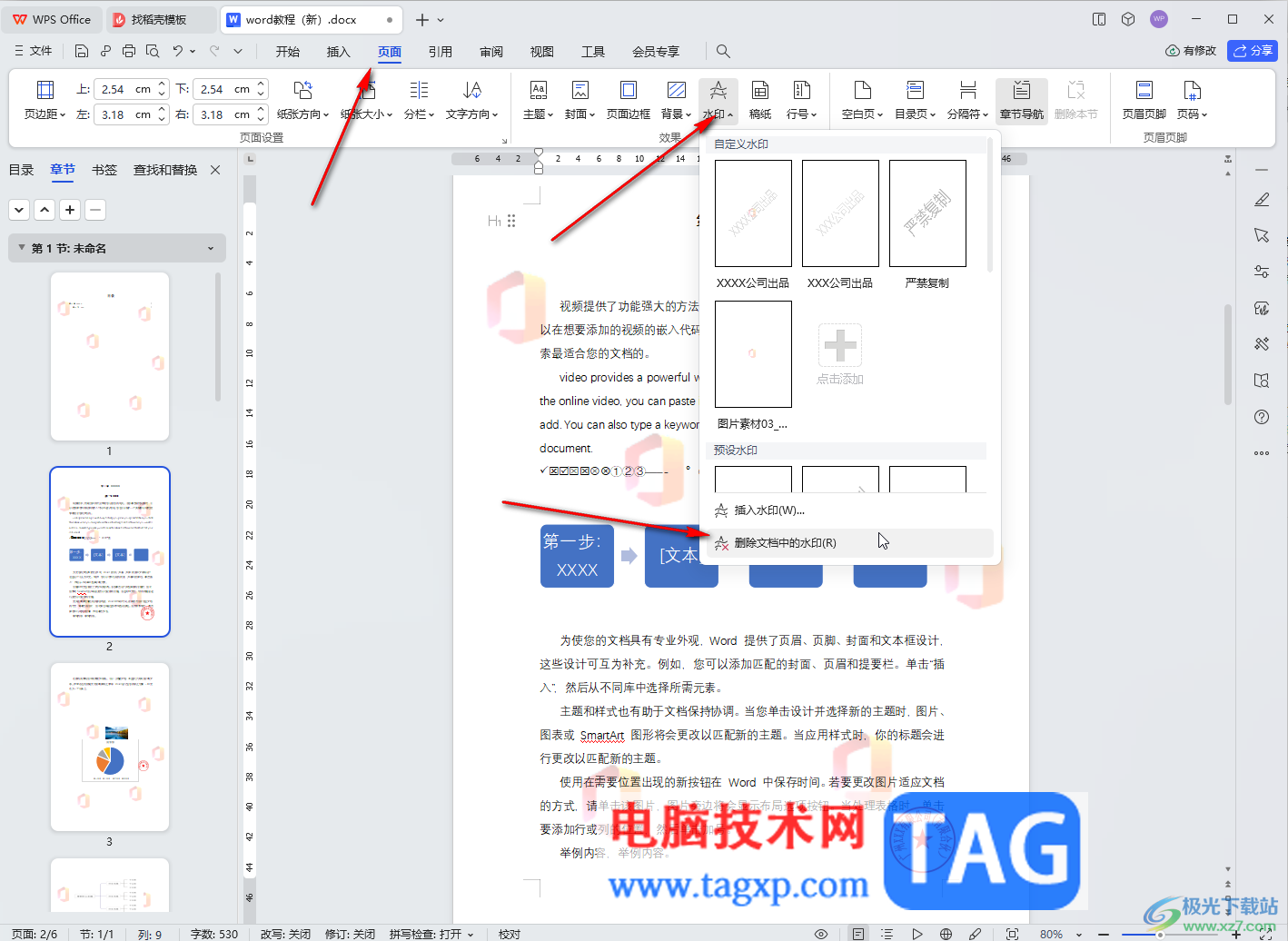This screenshot has width=1288, height=941.
Task: Open the dropdown arrow next to new tab plus
Action: tap(441, 20)
